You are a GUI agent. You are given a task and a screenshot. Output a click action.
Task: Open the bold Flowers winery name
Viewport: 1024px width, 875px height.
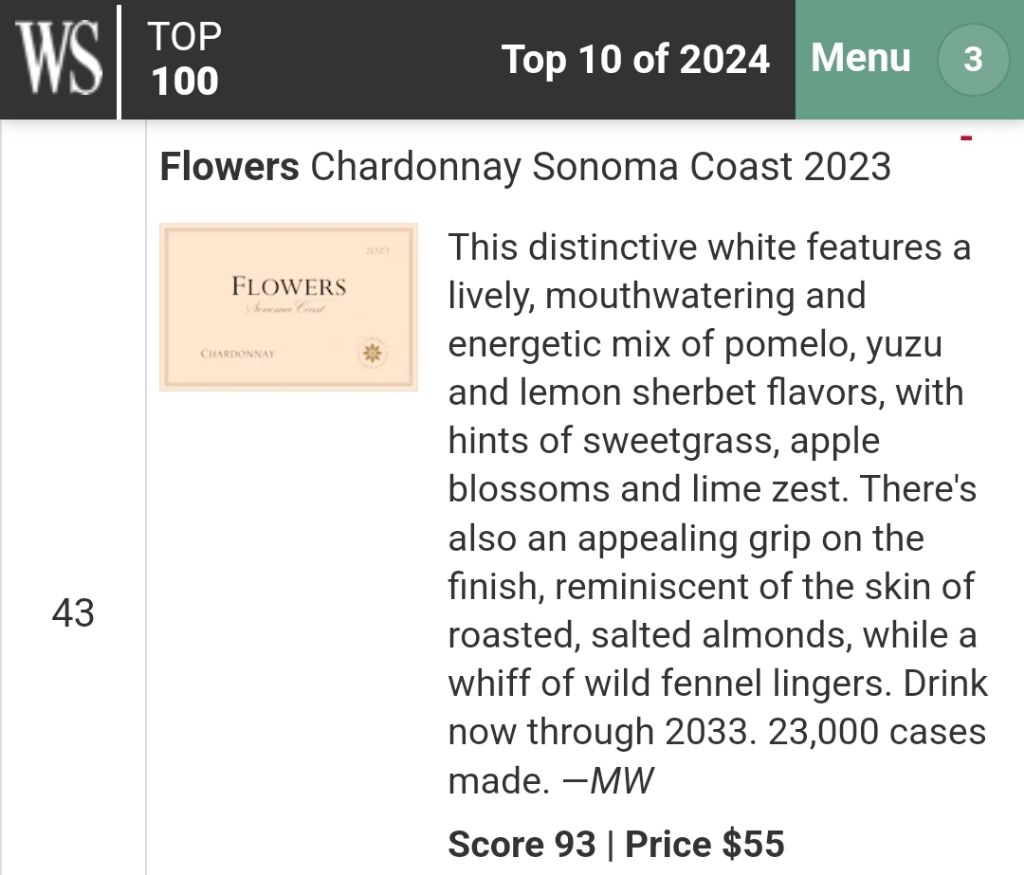coord(229,167)
